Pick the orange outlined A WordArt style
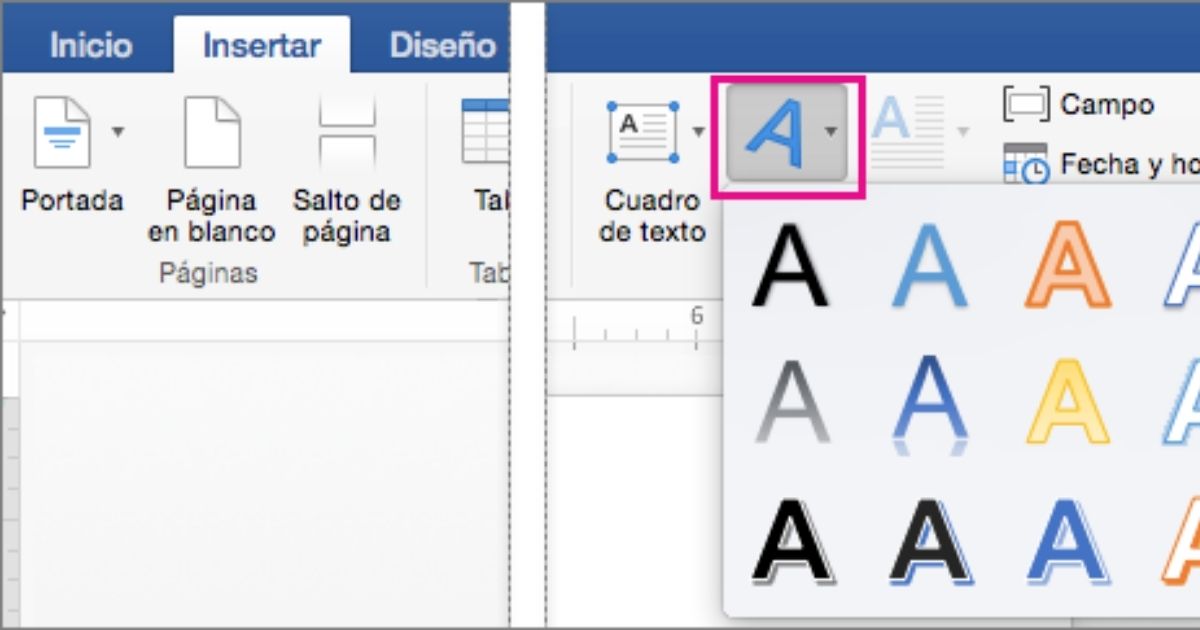The image size is (1200, 630). [x=1067, y=266]
